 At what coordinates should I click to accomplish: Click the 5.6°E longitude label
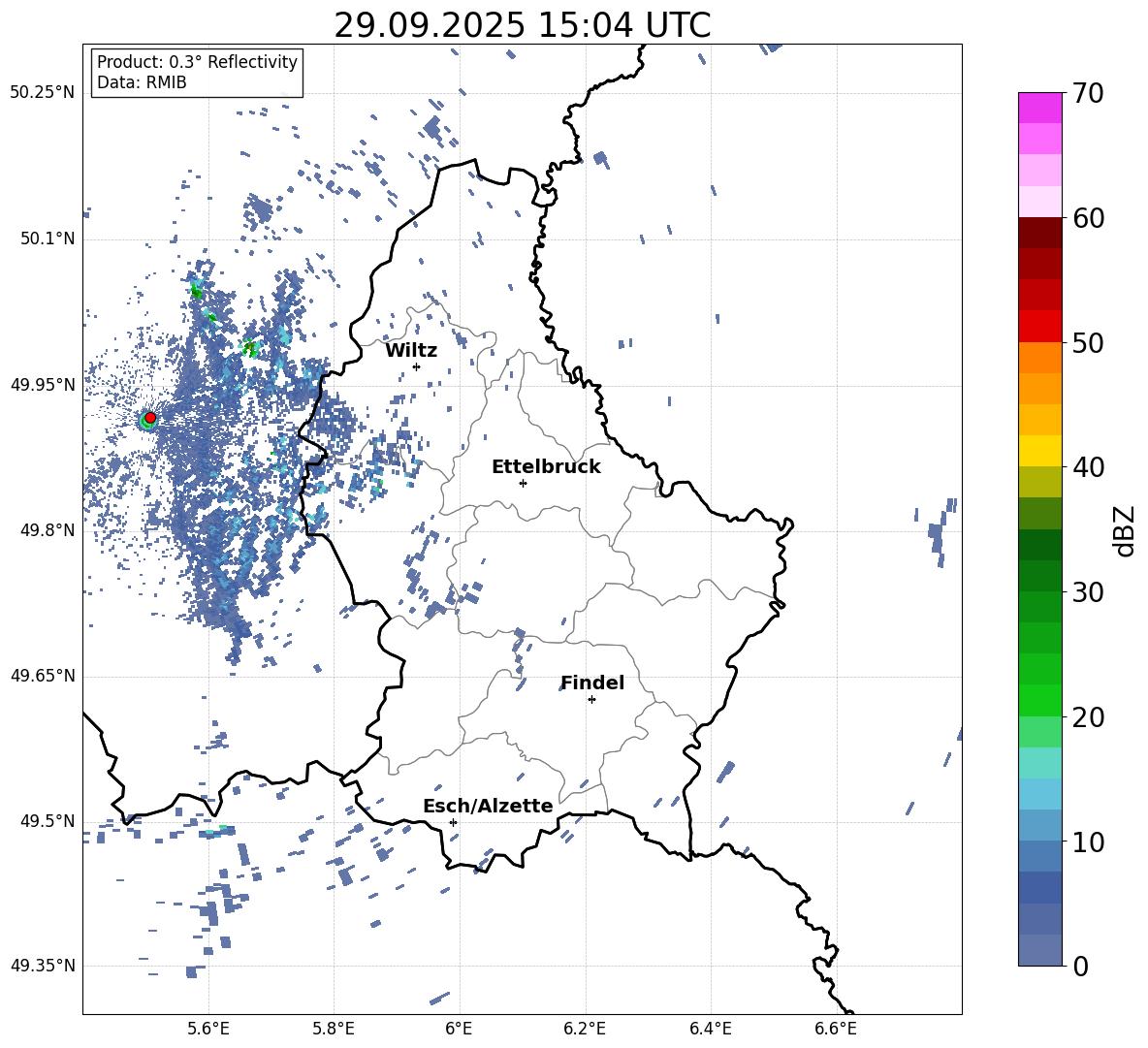pyautogui.click(x=208, y=1029)
